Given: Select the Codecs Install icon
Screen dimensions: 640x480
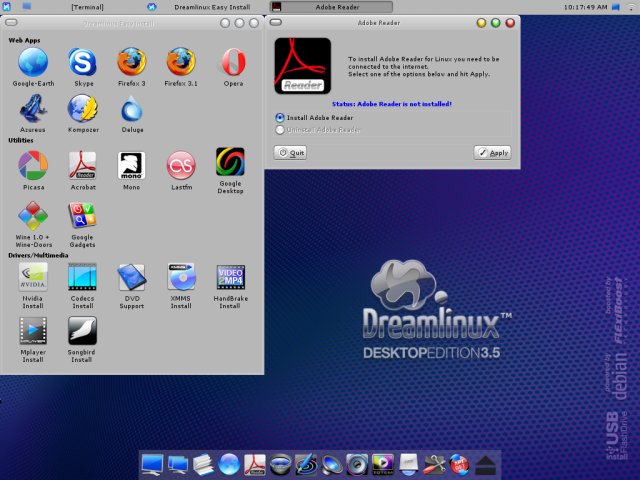Looking at the screenshot, I should click(82, 277).
